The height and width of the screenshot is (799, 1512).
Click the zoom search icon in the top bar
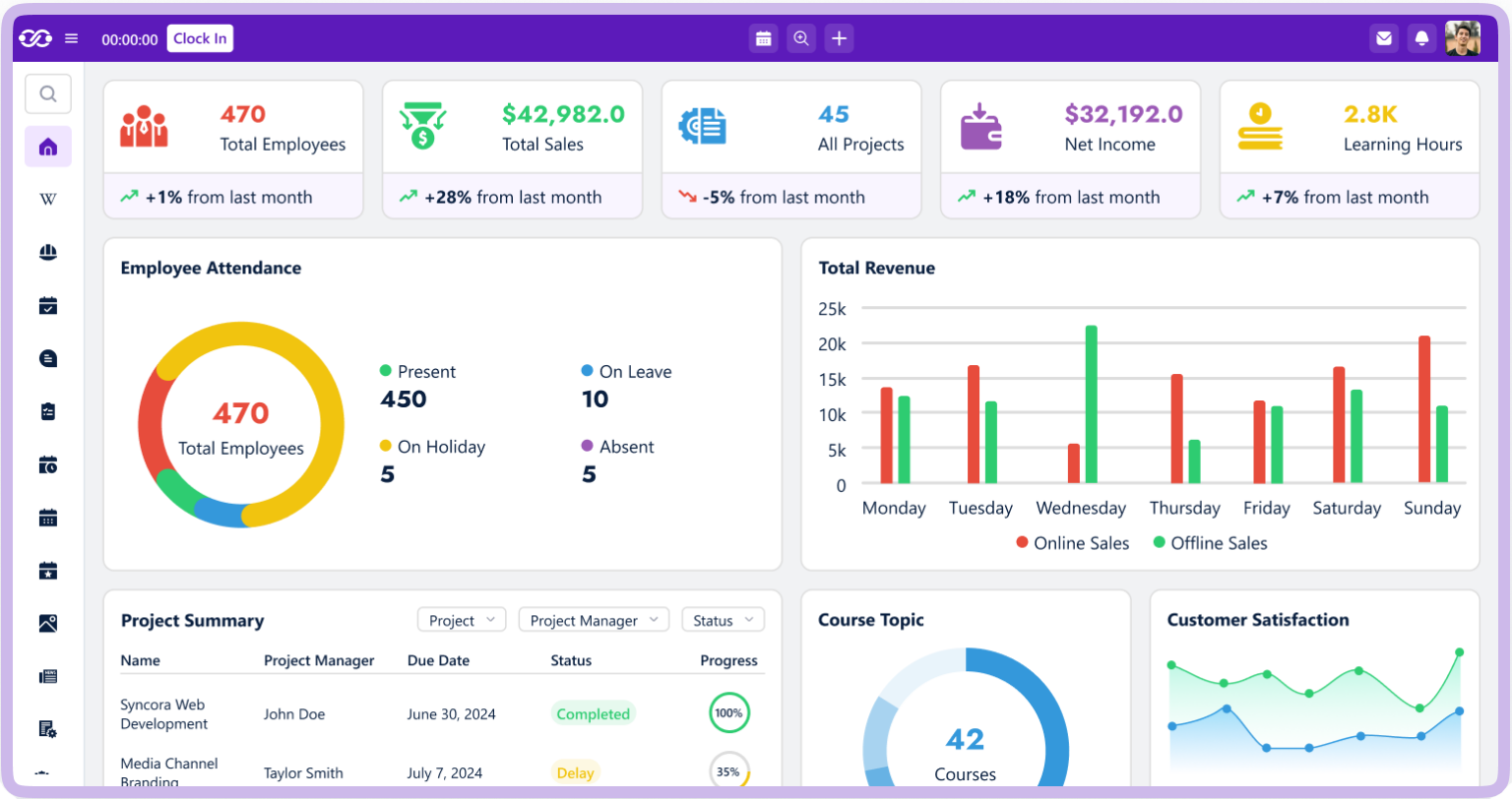tap(801, 37)
